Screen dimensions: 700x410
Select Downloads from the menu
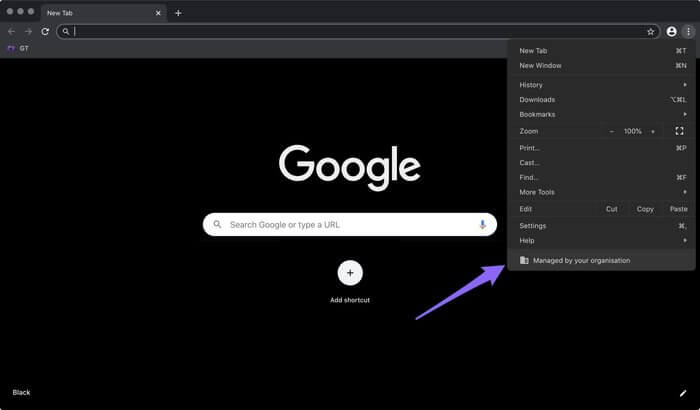537,100
